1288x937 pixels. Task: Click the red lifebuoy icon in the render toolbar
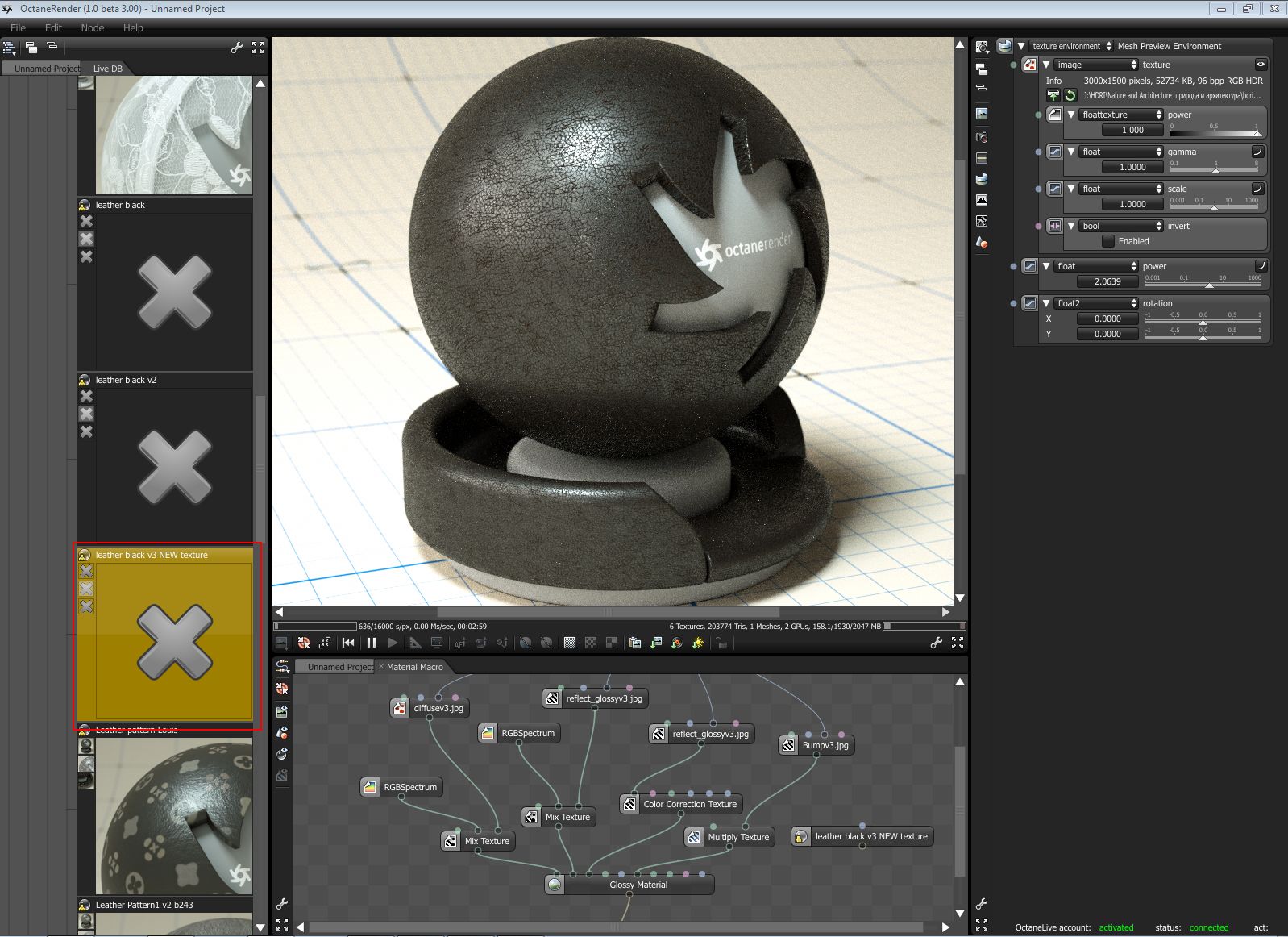click(x=304, y=643)
